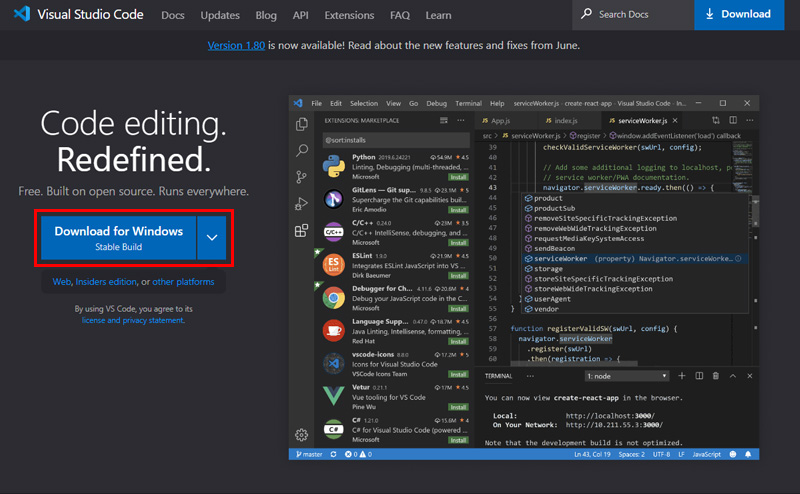This screenshot has width=800, height=494.
Task: Open the Terminal menu in the editor screenshot
Action: [x=468, y=104]
